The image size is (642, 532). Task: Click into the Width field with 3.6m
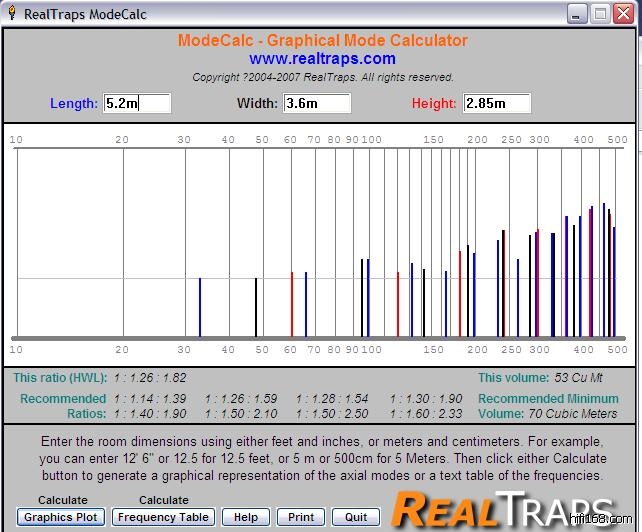coord(317,103)
